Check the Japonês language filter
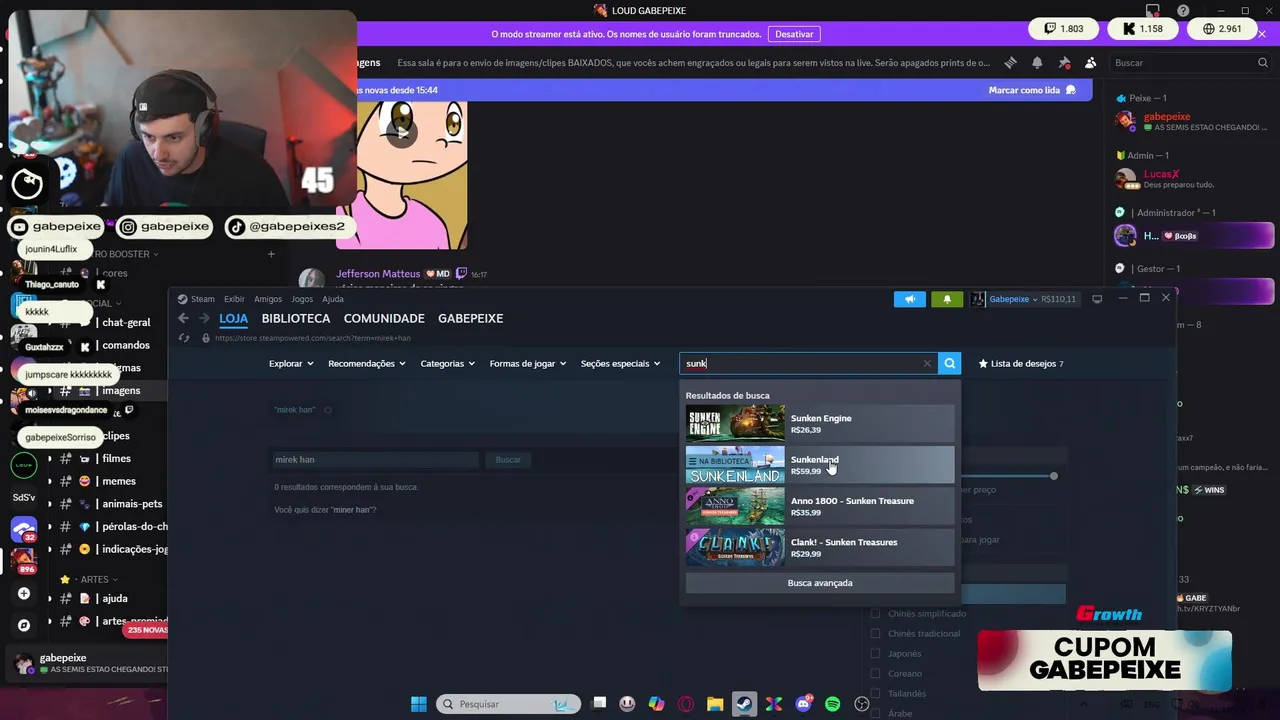Viewport: 1280px width, 720px height. (875, 653)
